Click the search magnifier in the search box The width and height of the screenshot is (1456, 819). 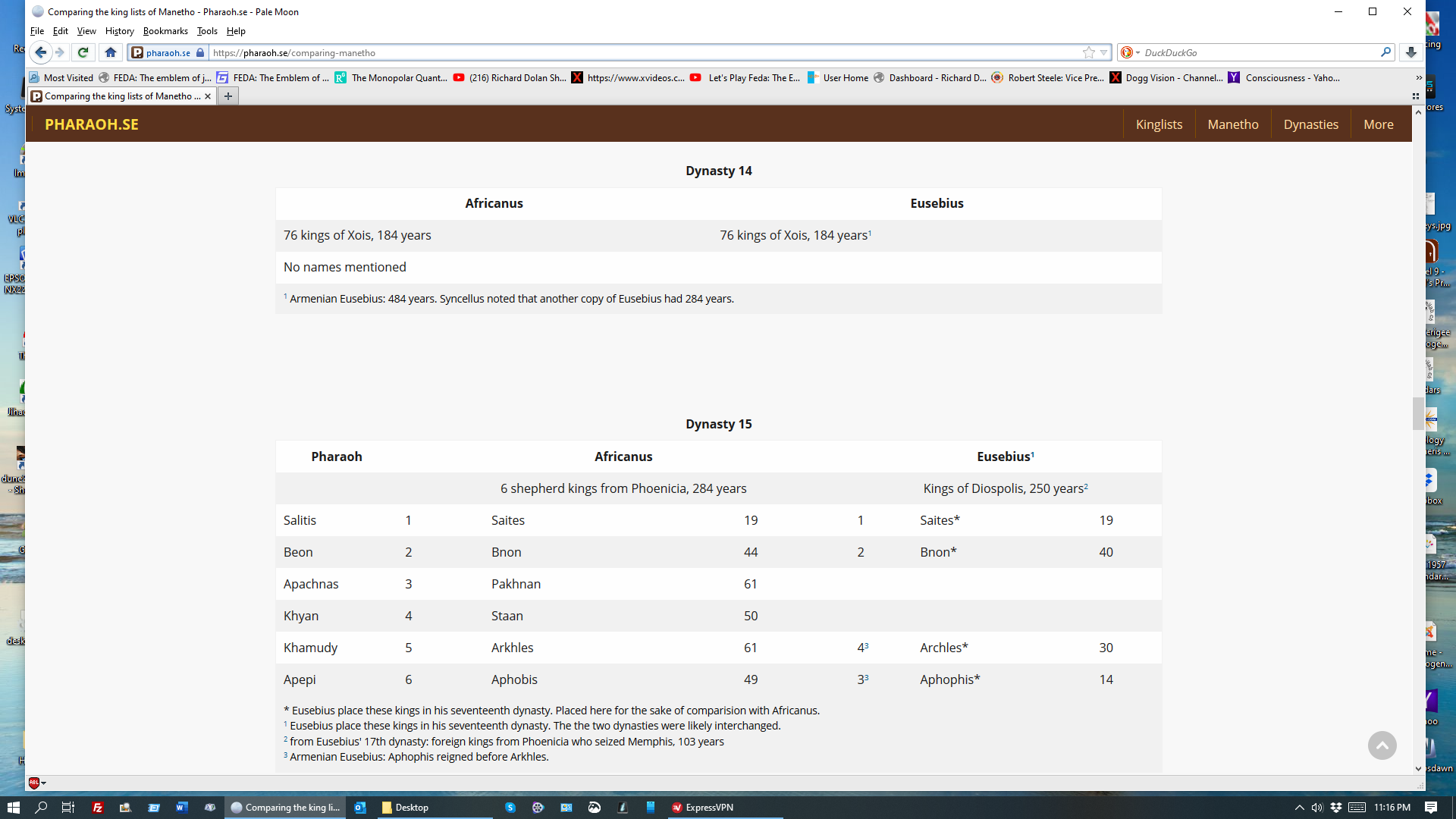pyautogui.click(x=1385, y=52)
